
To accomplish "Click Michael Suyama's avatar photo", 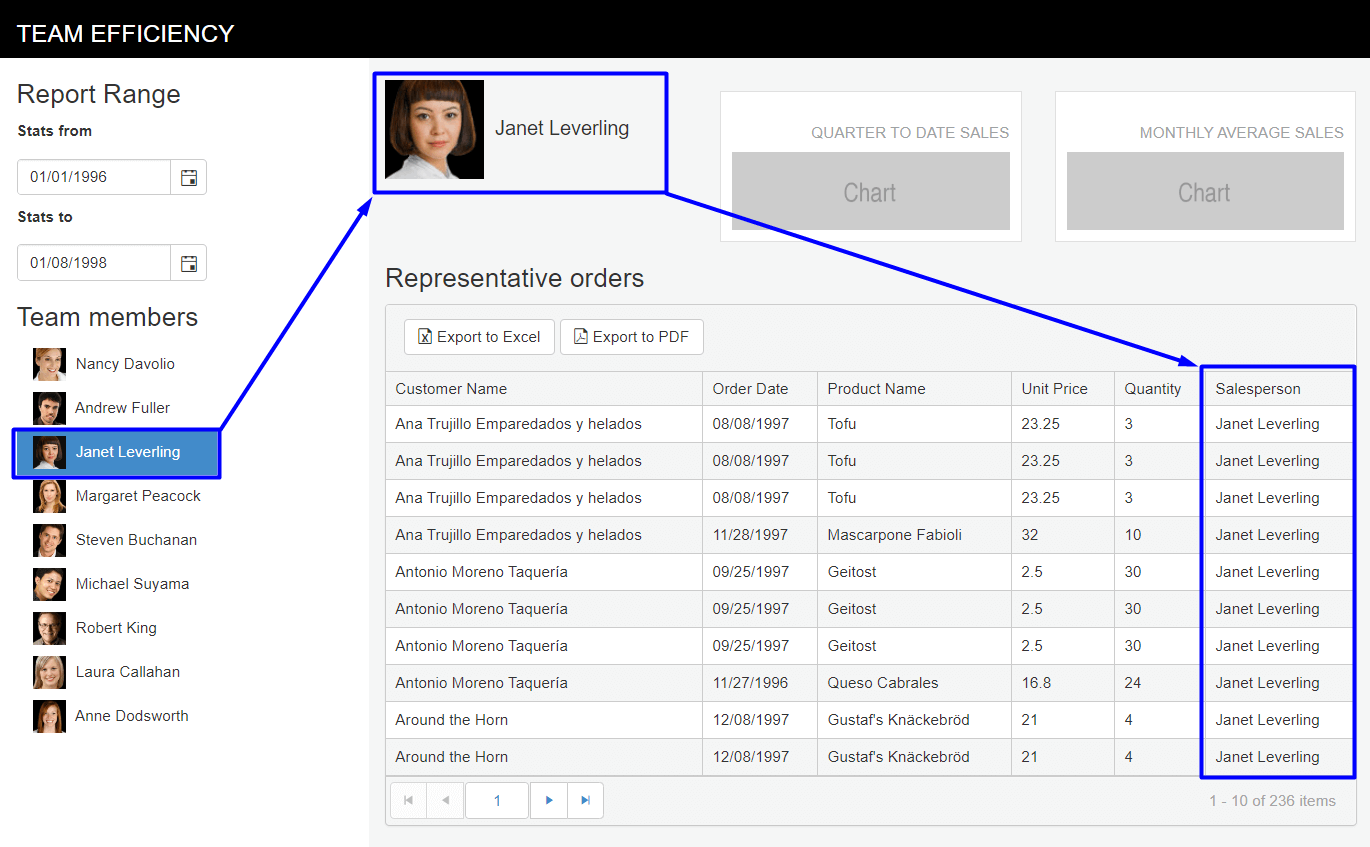I will tap(49, 584).
